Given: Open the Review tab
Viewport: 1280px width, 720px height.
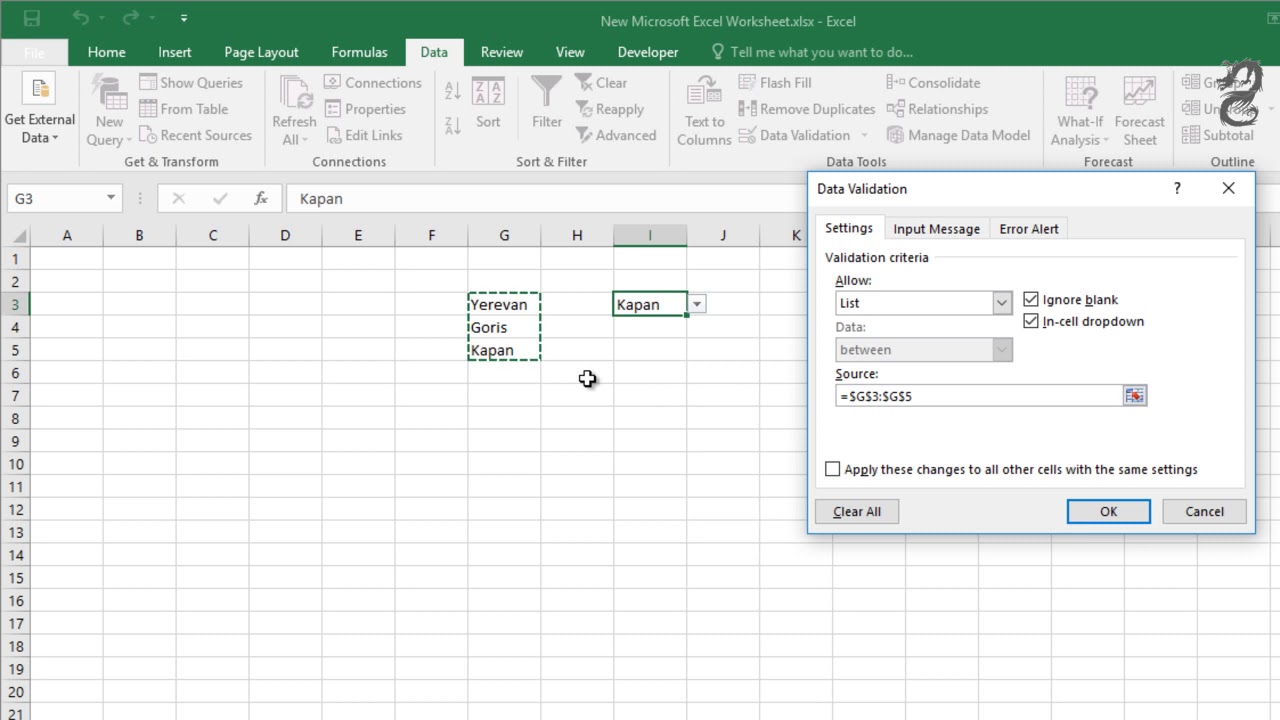Looking at the screenshot, I should pyautogui.click(x=502, y=52).
